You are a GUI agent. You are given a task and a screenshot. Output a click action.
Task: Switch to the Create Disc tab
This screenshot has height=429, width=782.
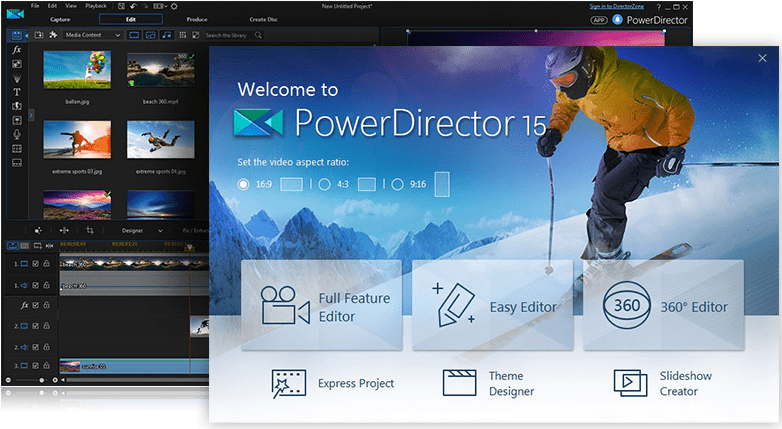coord(264,19)
